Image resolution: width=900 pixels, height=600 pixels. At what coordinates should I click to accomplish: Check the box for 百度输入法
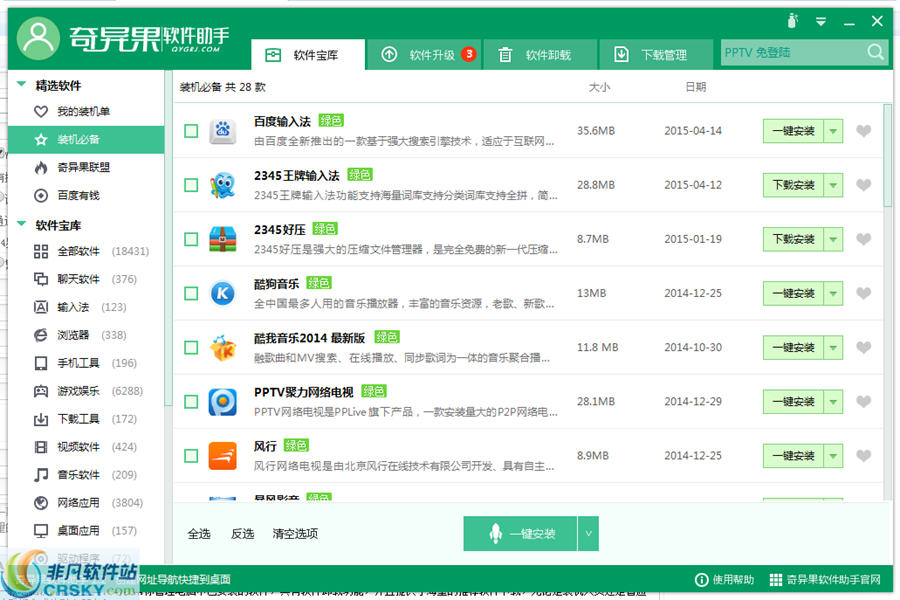point(191,131)
